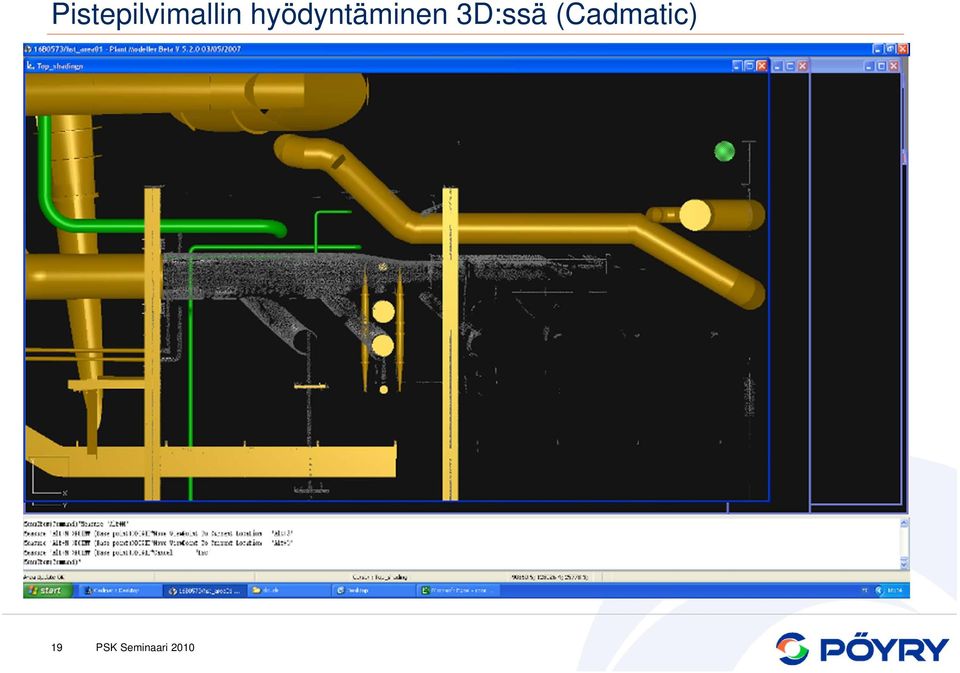Open the folder window from the taskbar
Viewport: 960px width, 673px height.
288,590
